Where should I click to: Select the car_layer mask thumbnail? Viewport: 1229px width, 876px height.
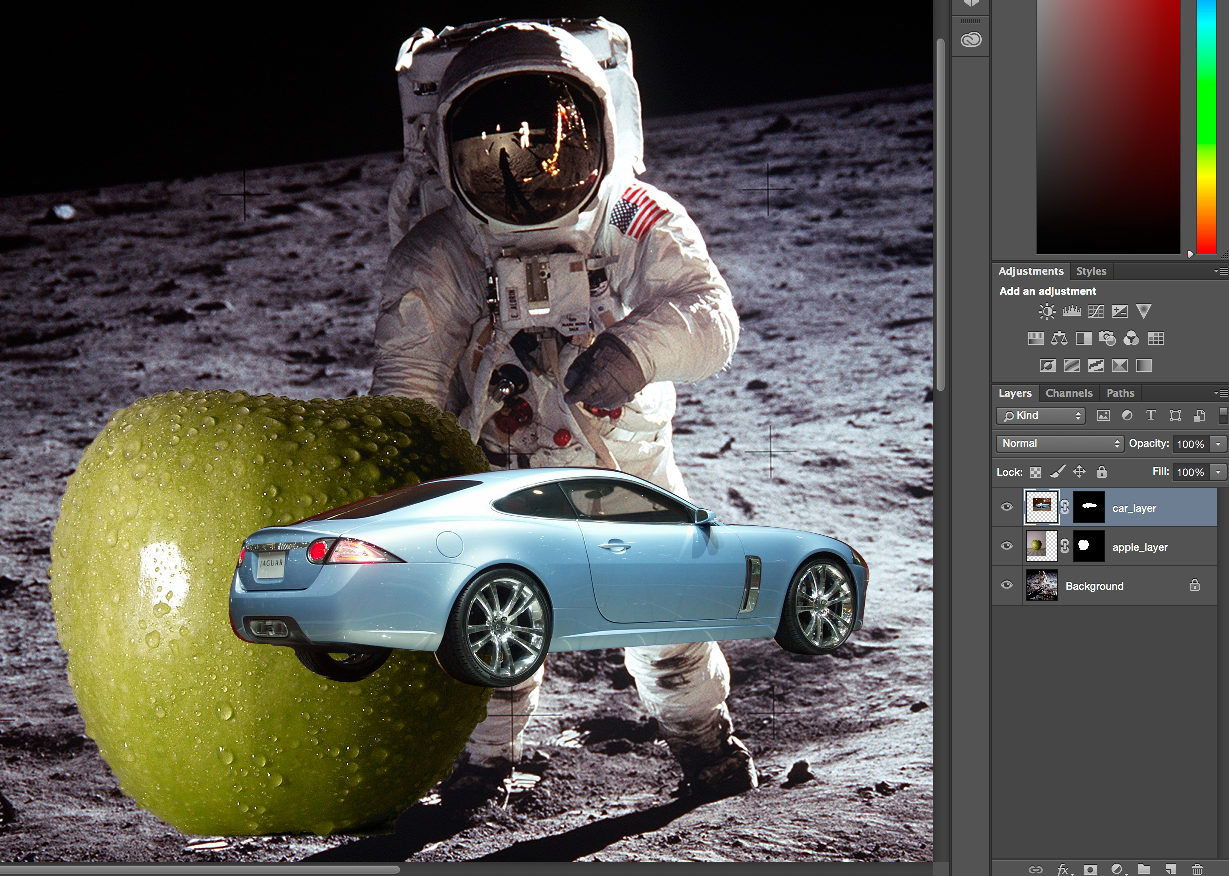(x=1089, y=508)
